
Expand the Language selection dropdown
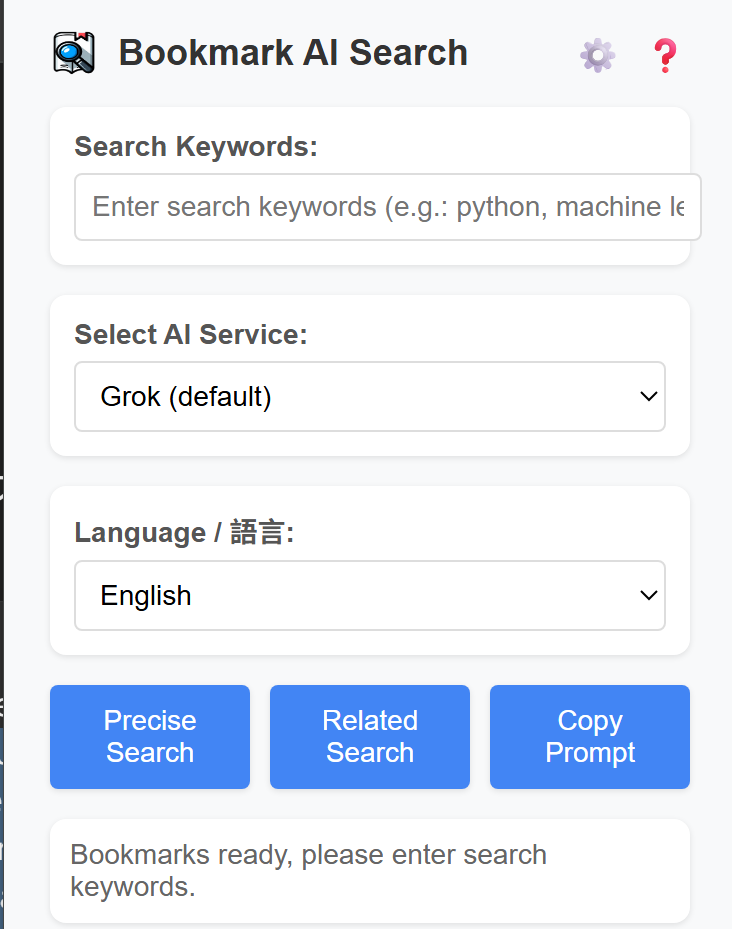click(x=370, y=595)
